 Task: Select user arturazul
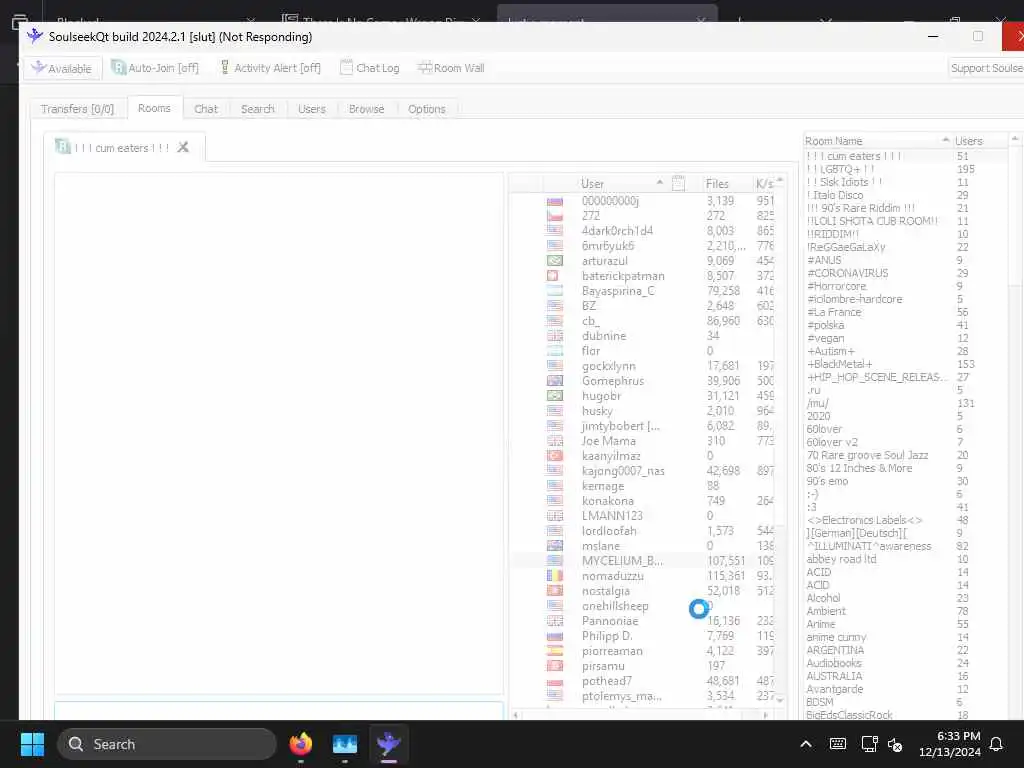tap(605, 261)
